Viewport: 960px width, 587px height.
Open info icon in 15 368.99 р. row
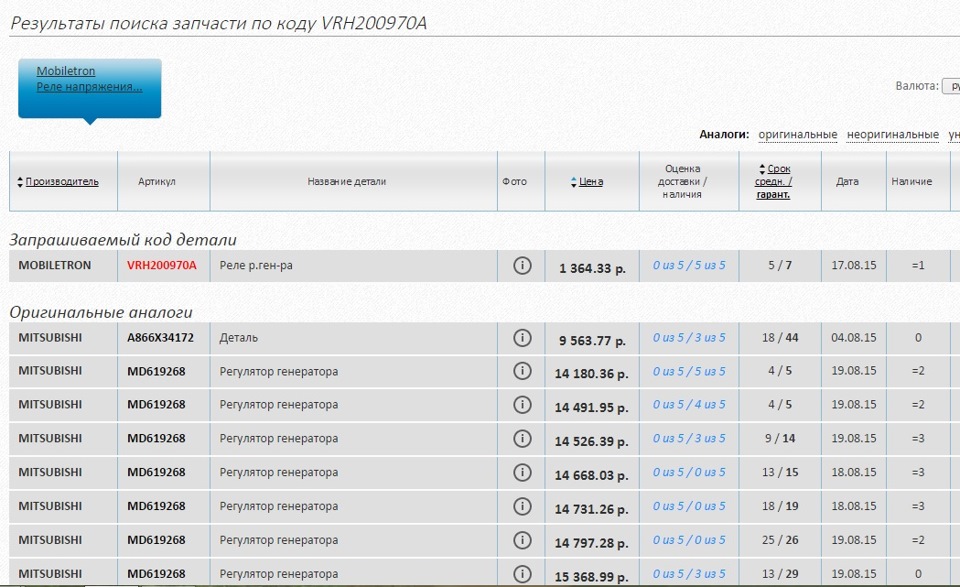(522, 574)
